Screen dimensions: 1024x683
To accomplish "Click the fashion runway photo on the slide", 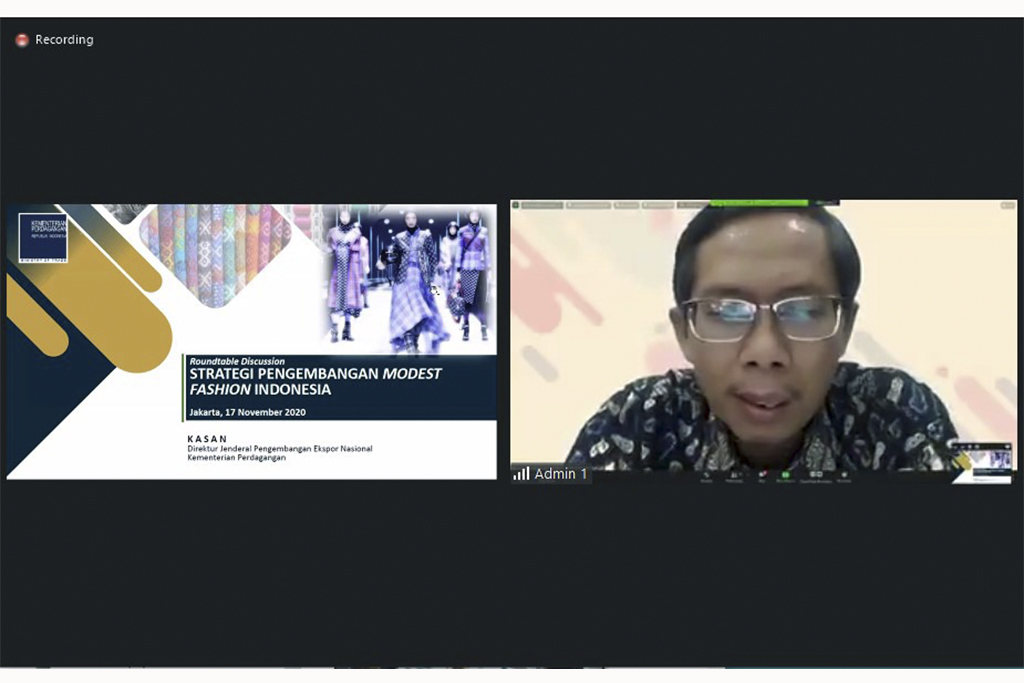I will [x=410, y=278].
